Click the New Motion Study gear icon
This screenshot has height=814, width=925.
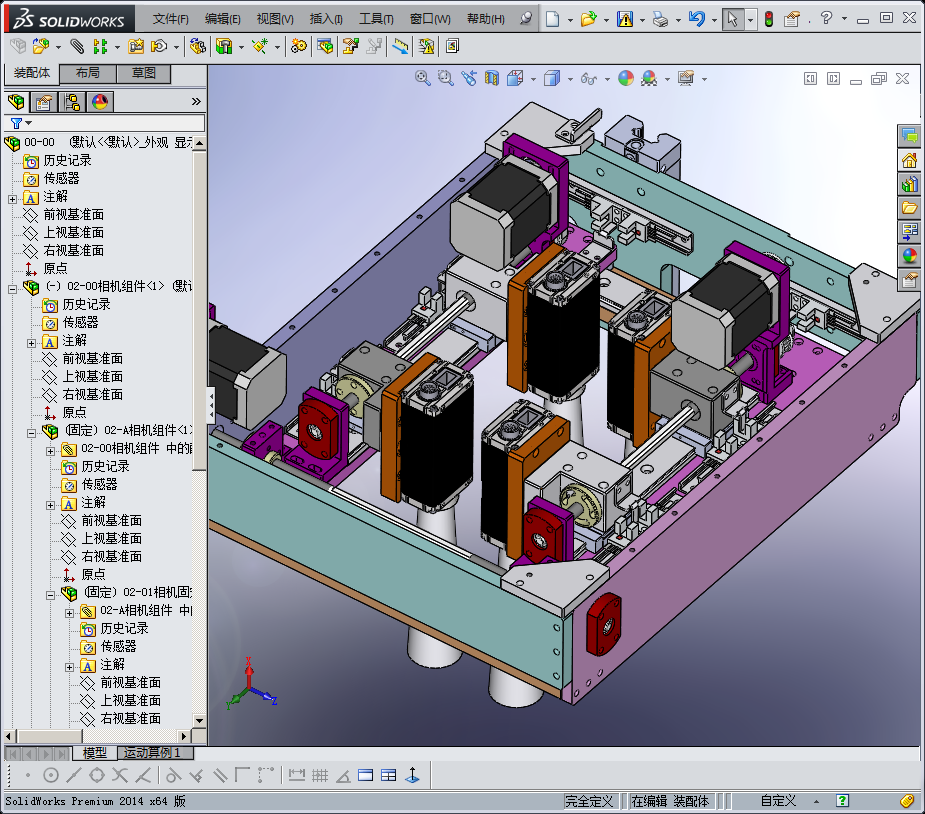click(x=299, y=46)
